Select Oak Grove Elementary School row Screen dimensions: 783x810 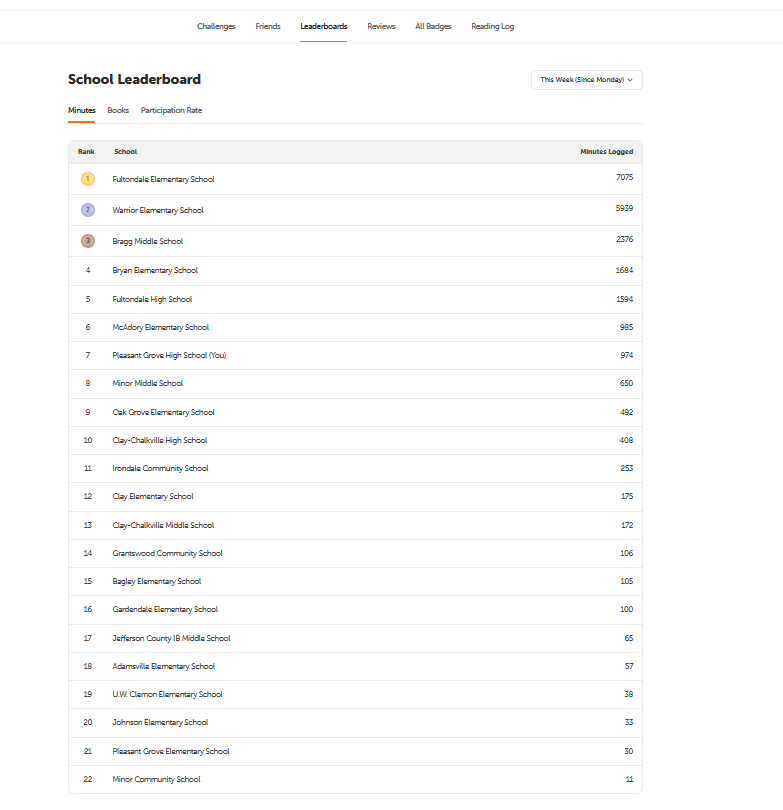click(x=355, y=412)
